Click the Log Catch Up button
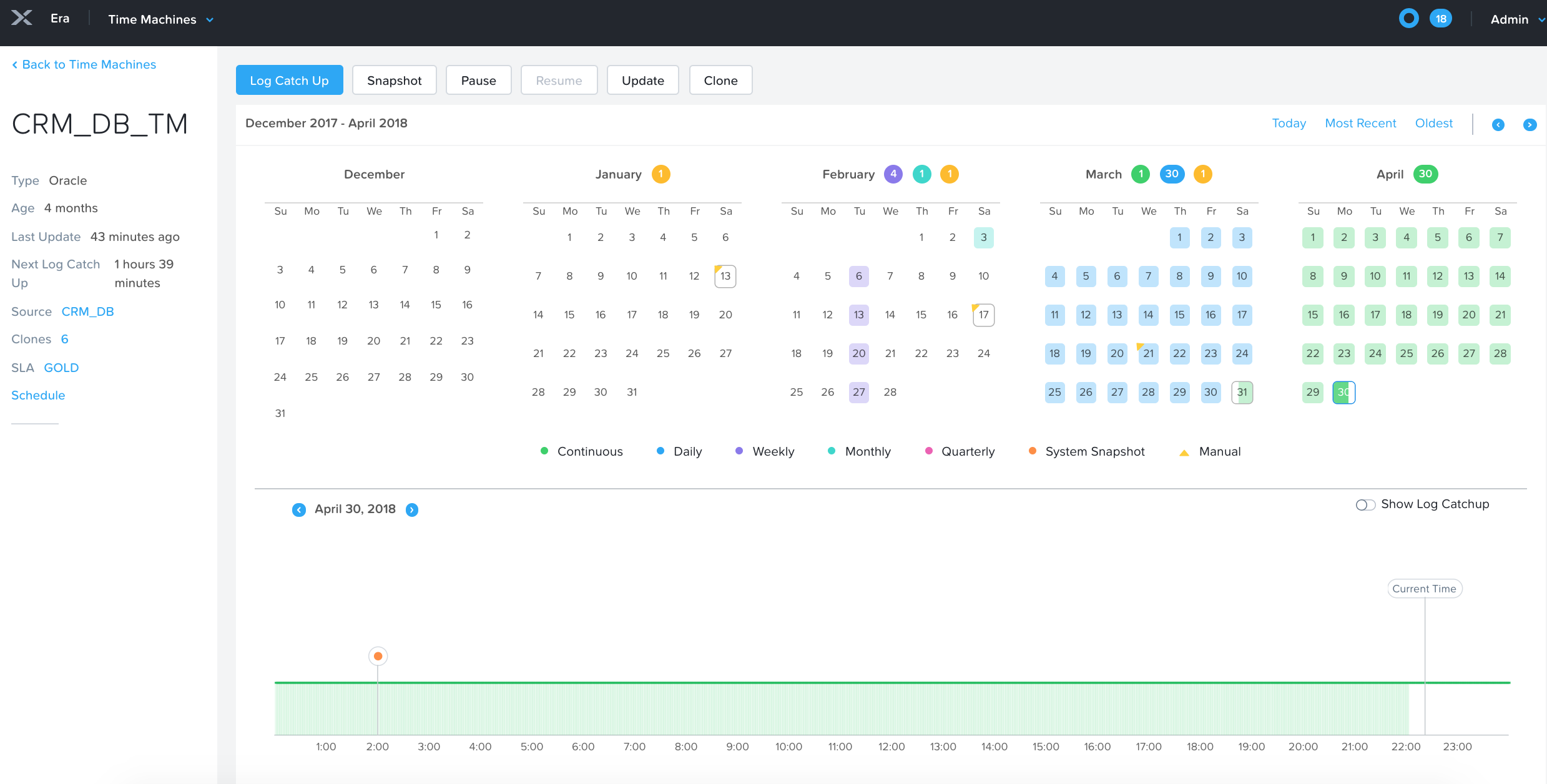The image size is (1547, 784). point(289,81)
